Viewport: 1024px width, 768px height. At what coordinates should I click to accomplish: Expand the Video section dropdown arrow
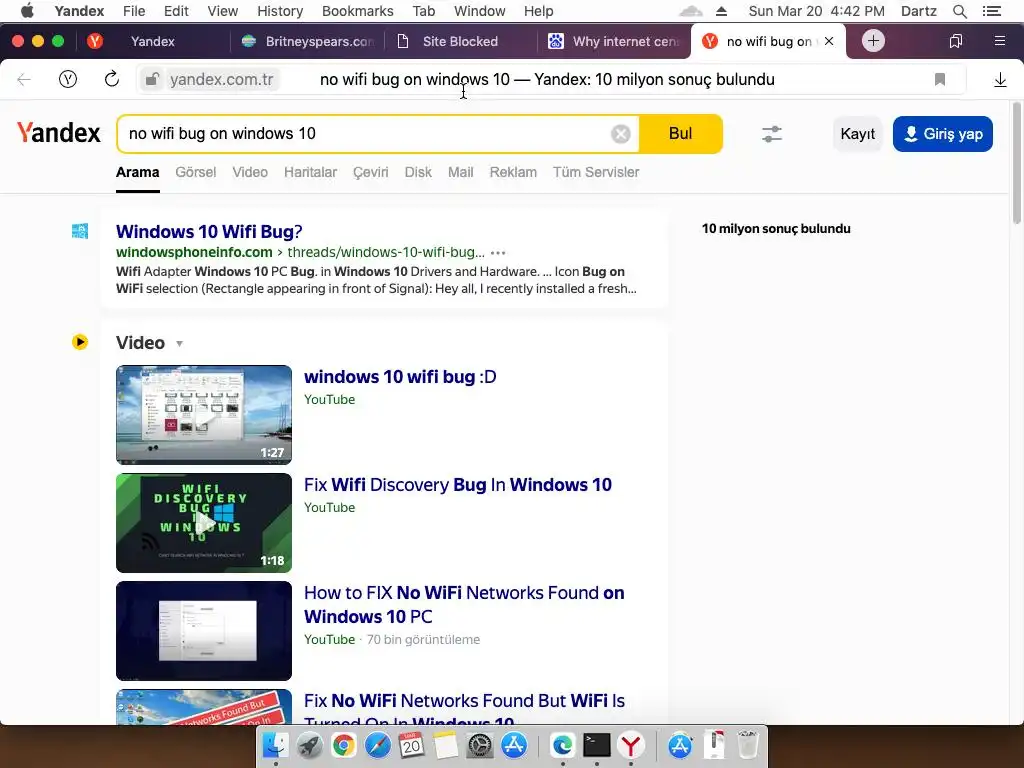[180, 344]
